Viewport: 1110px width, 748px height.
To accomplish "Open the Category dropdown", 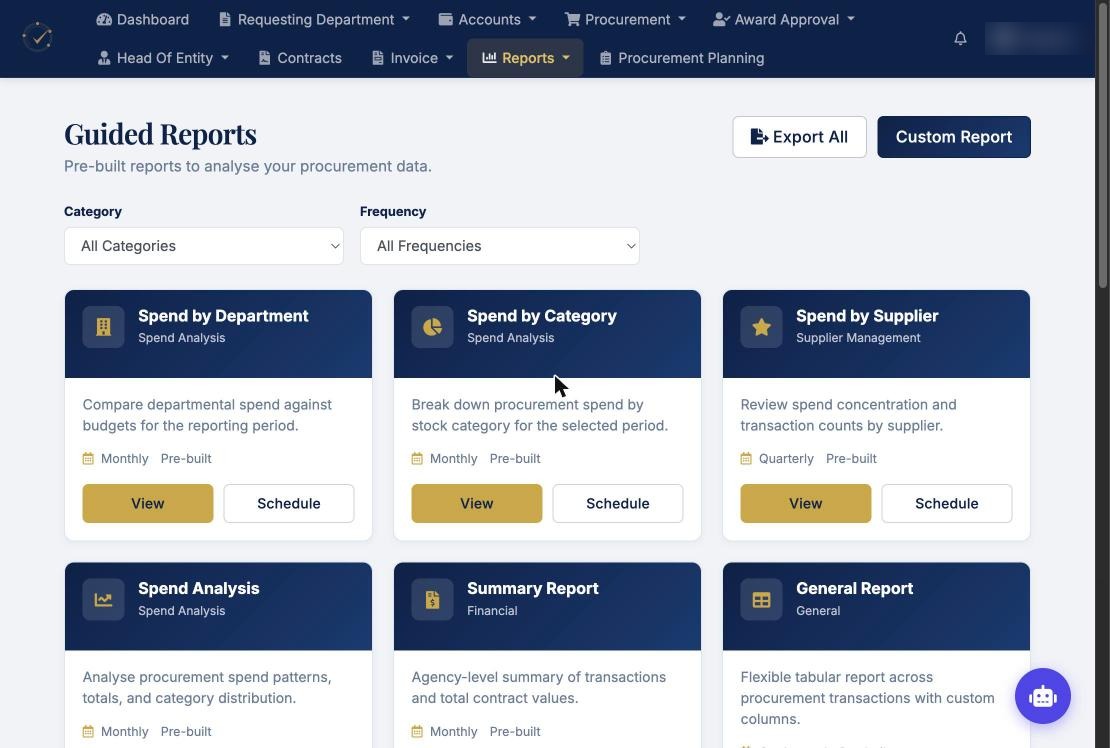I will tap(204, 246).
